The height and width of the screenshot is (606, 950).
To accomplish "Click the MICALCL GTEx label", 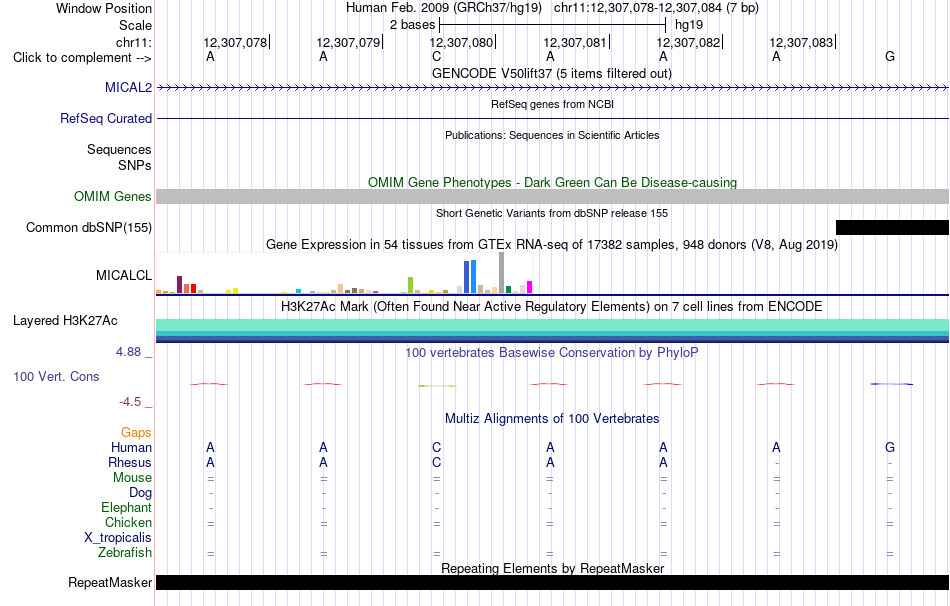I will [x=124, y=275].
